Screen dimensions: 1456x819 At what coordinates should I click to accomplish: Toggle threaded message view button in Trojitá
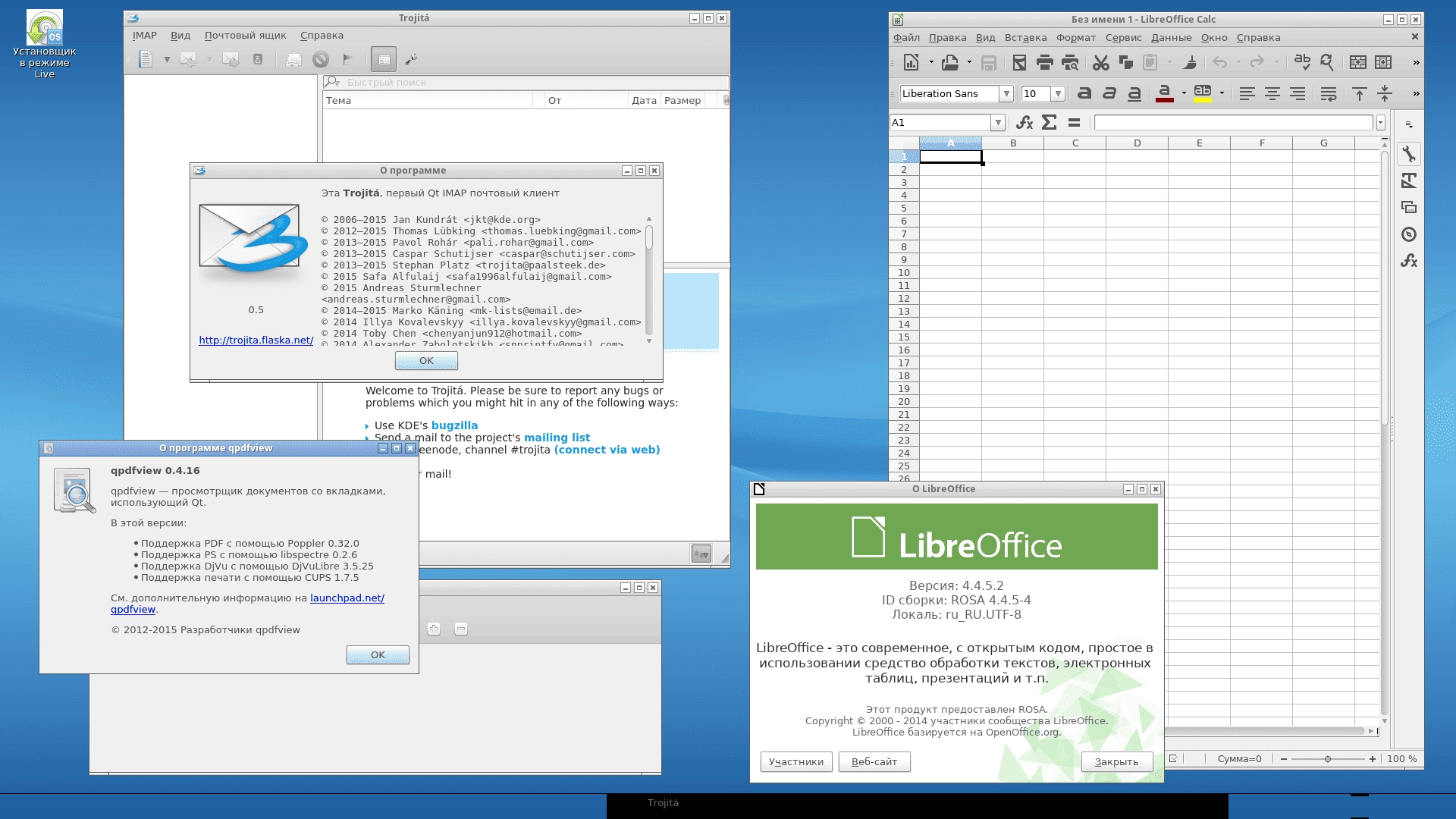384,59
